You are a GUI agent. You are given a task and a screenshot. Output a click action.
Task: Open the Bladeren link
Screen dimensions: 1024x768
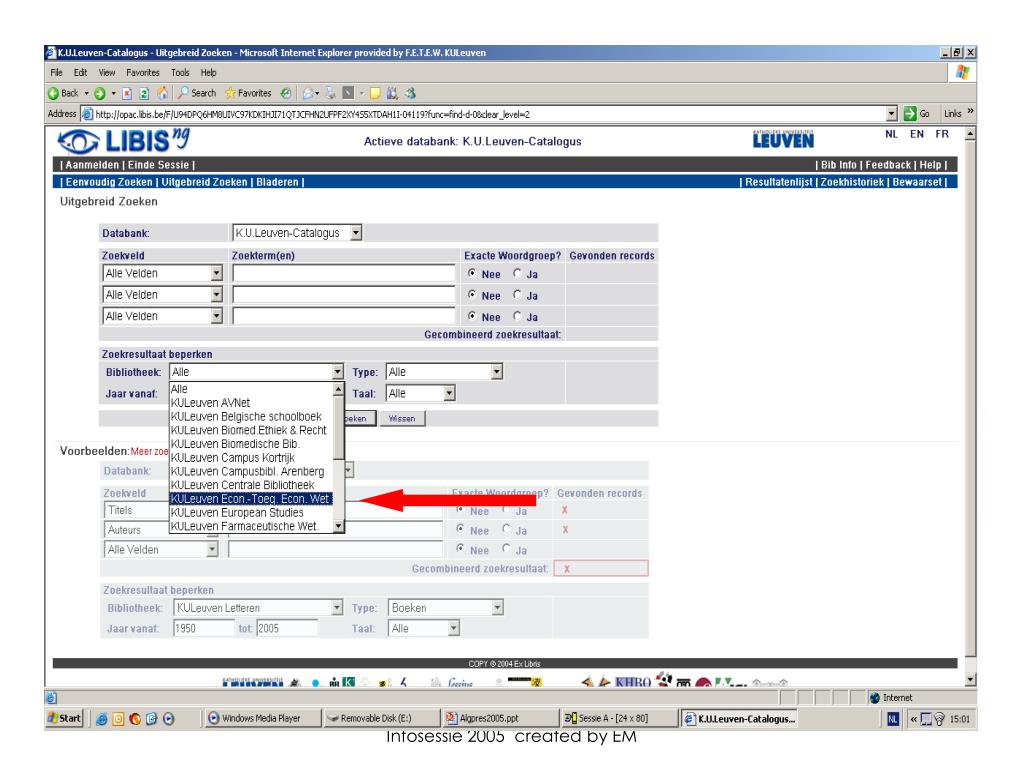click(278, 182)
